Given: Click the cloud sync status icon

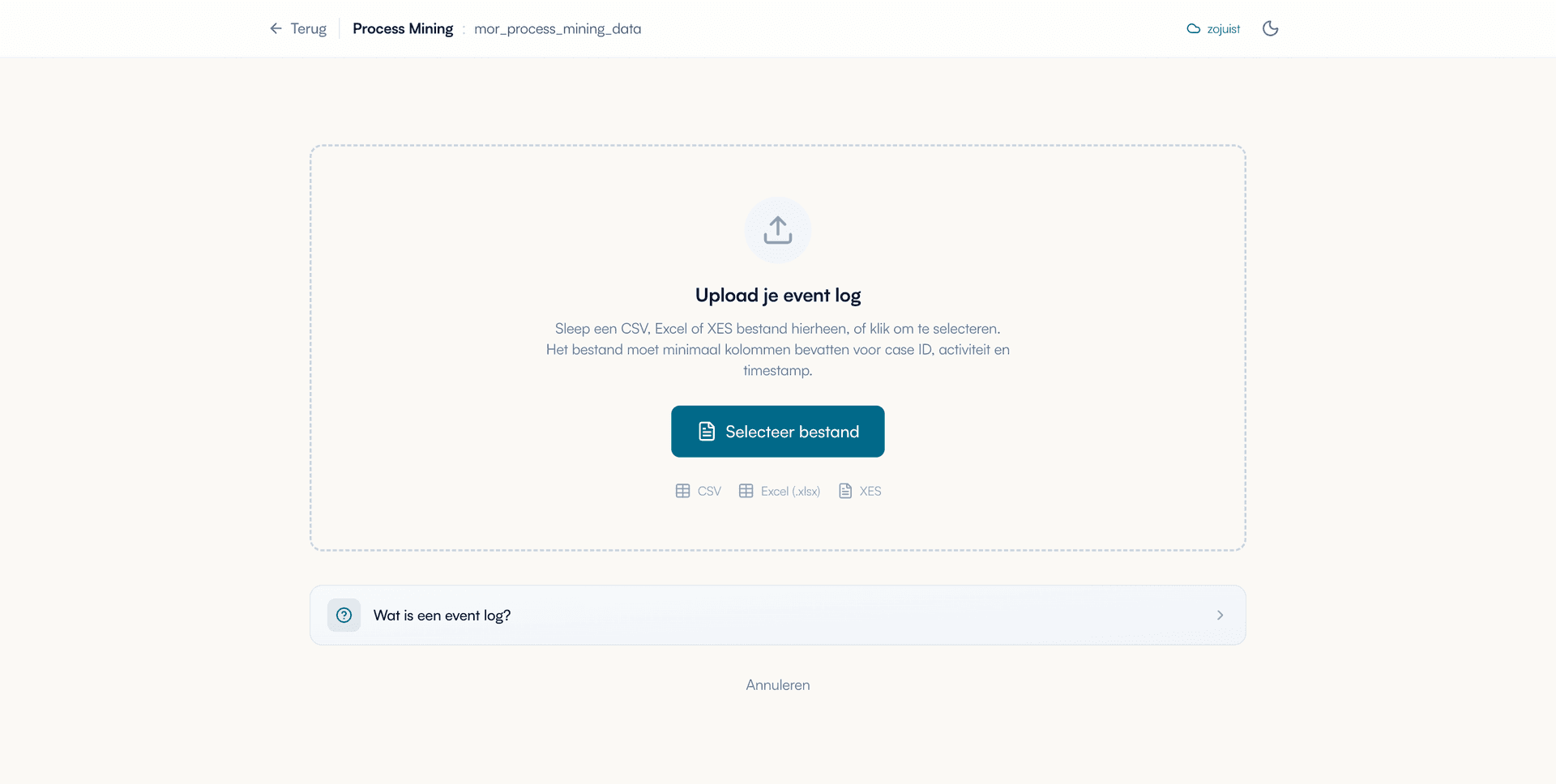Looking at the screenshot, I should pyautogui.click(x=1193, y=29).
